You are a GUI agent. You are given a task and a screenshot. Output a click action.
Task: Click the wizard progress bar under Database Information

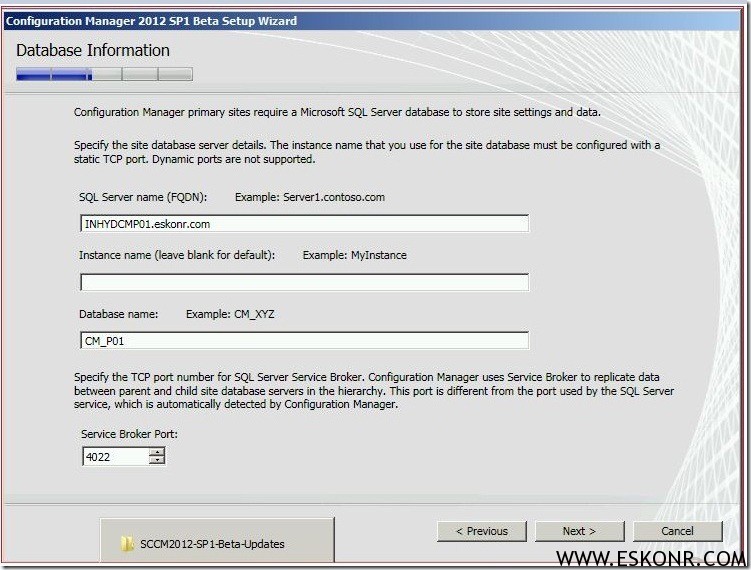104,74
